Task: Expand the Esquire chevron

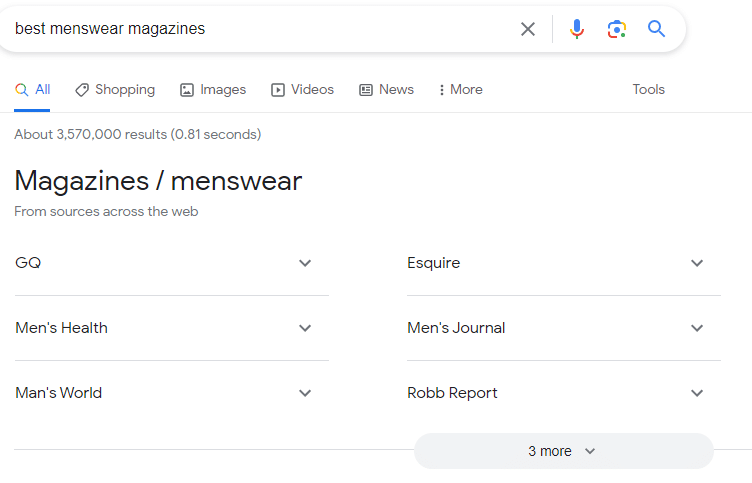Action: point(697,263)
